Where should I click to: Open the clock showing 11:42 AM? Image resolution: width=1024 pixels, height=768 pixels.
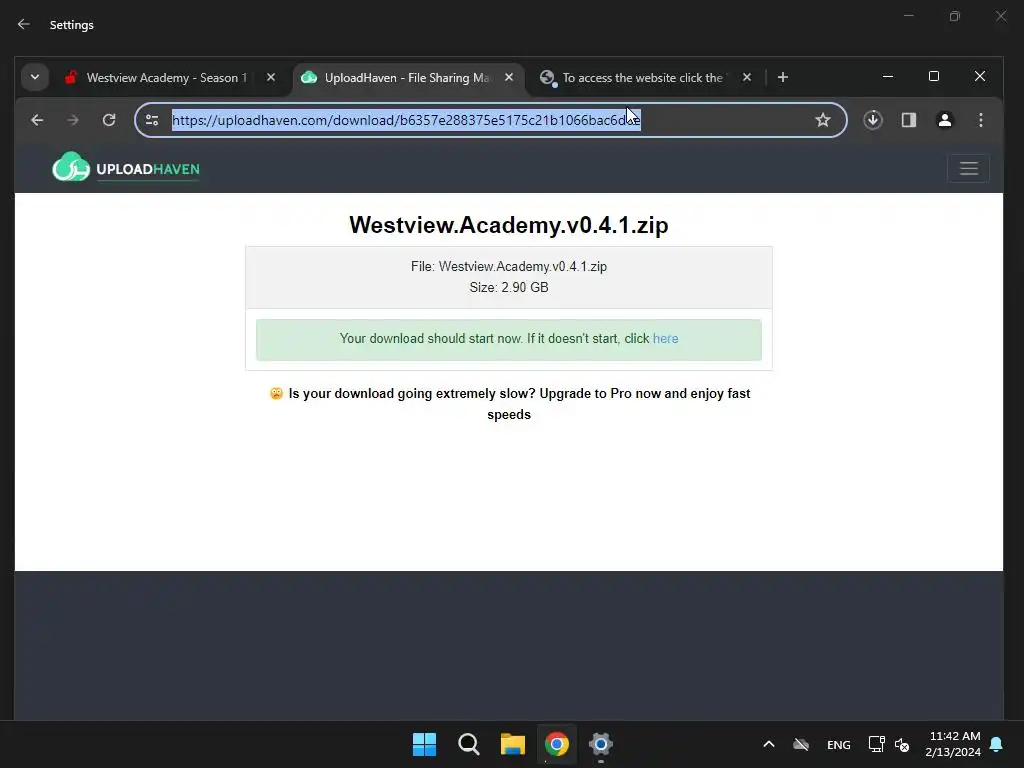point(953,744)
